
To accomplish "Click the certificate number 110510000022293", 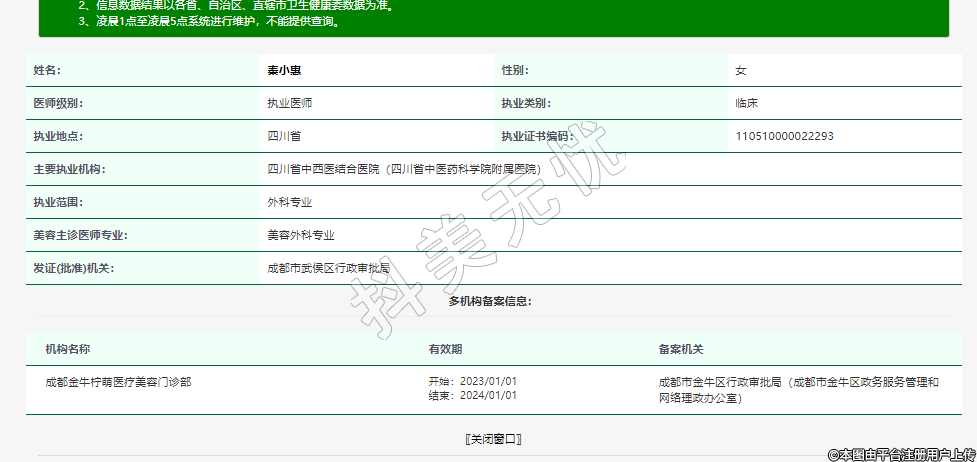I will pyautogui.click(x=784, y=136).
